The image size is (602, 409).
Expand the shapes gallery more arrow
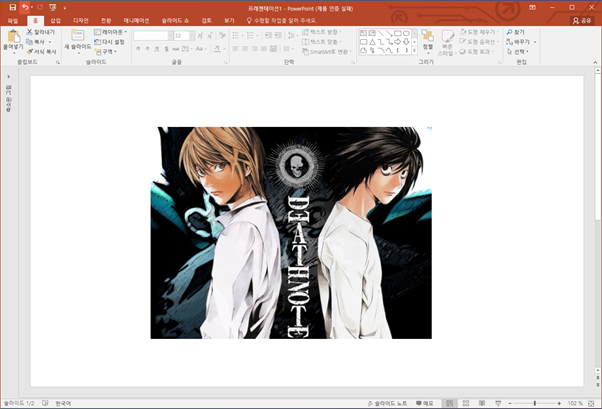click(x=414, y=50)
